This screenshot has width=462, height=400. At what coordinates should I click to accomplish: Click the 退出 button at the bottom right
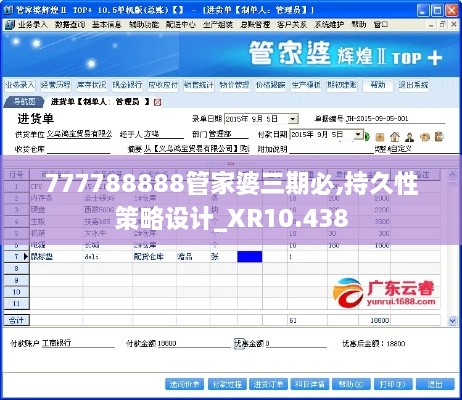click(435, 384)
